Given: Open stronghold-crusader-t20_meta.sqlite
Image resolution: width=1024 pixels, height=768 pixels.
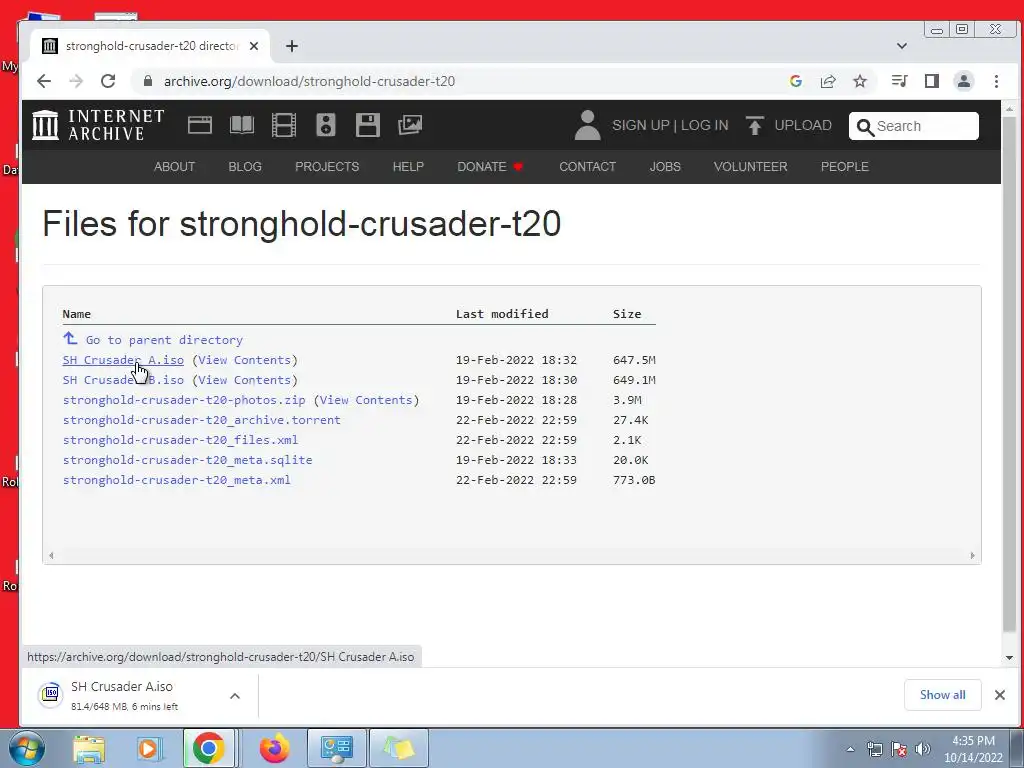Looking at the screenshot, I should [187, 460].
